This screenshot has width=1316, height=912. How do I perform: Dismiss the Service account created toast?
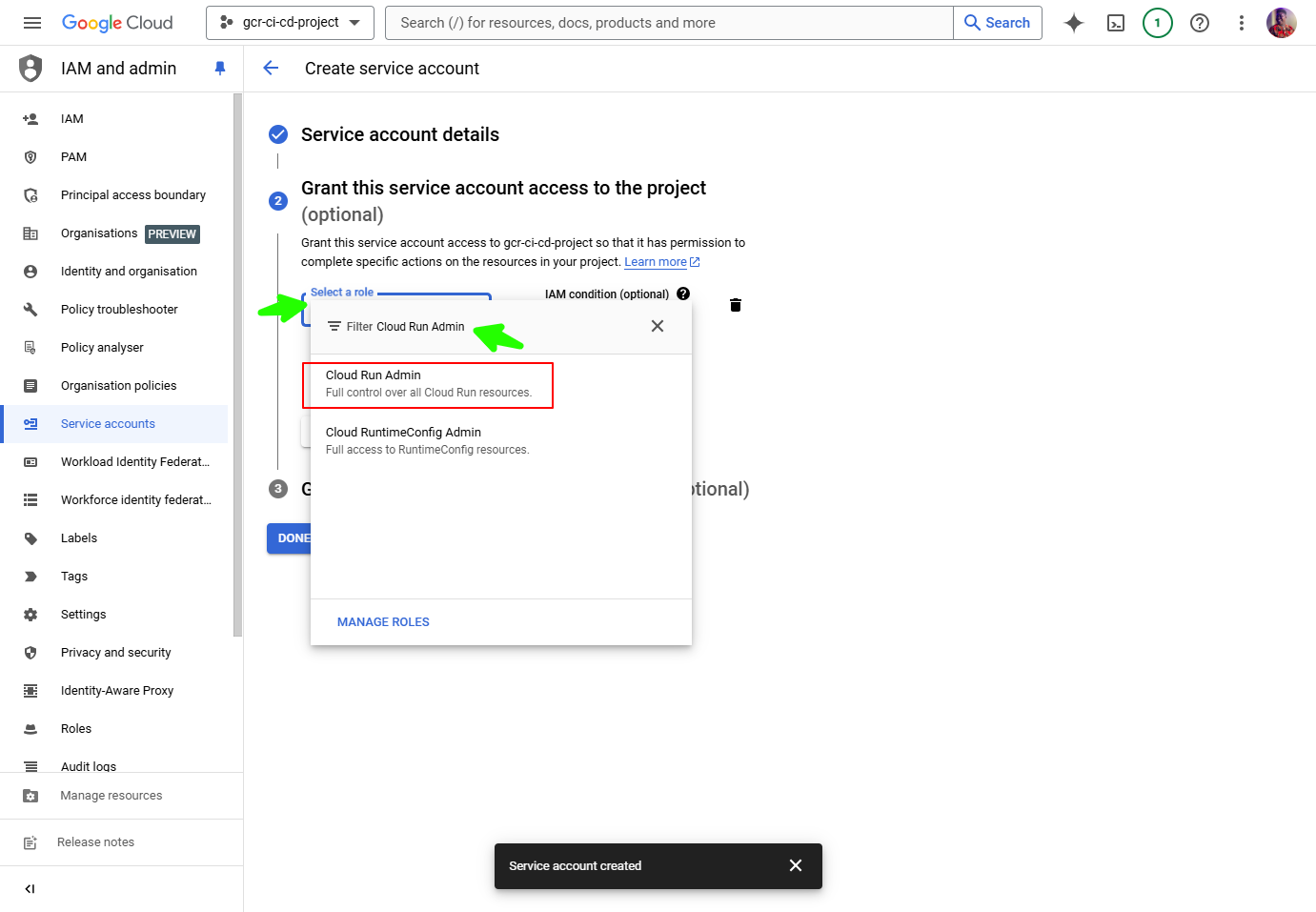tap(796, 865)
